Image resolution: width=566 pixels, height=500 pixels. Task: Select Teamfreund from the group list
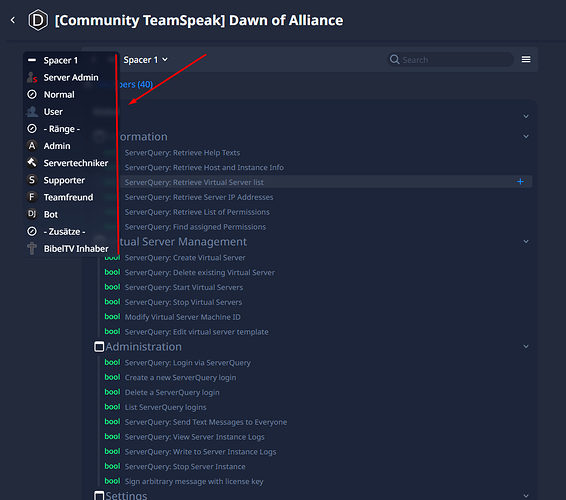tap(68, 197)
